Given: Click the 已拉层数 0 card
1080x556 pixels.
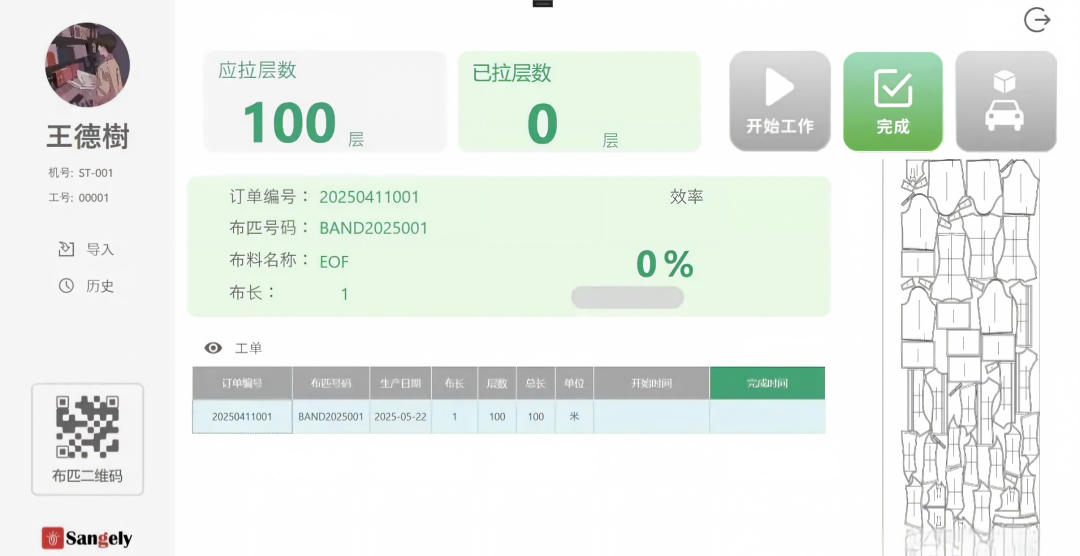Looking at the screenshot, I should coord(579,101).
